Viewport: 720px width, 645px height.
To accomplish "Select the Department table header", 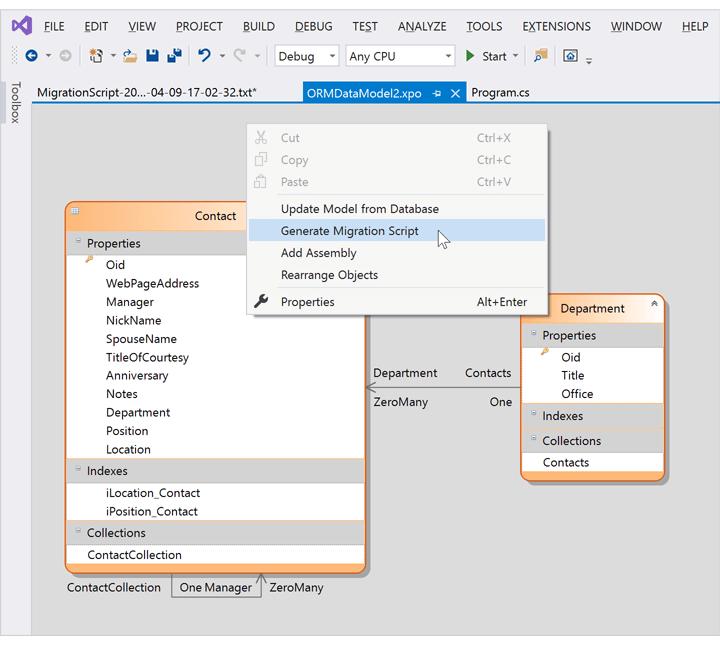I will click(x=592, y=308).
